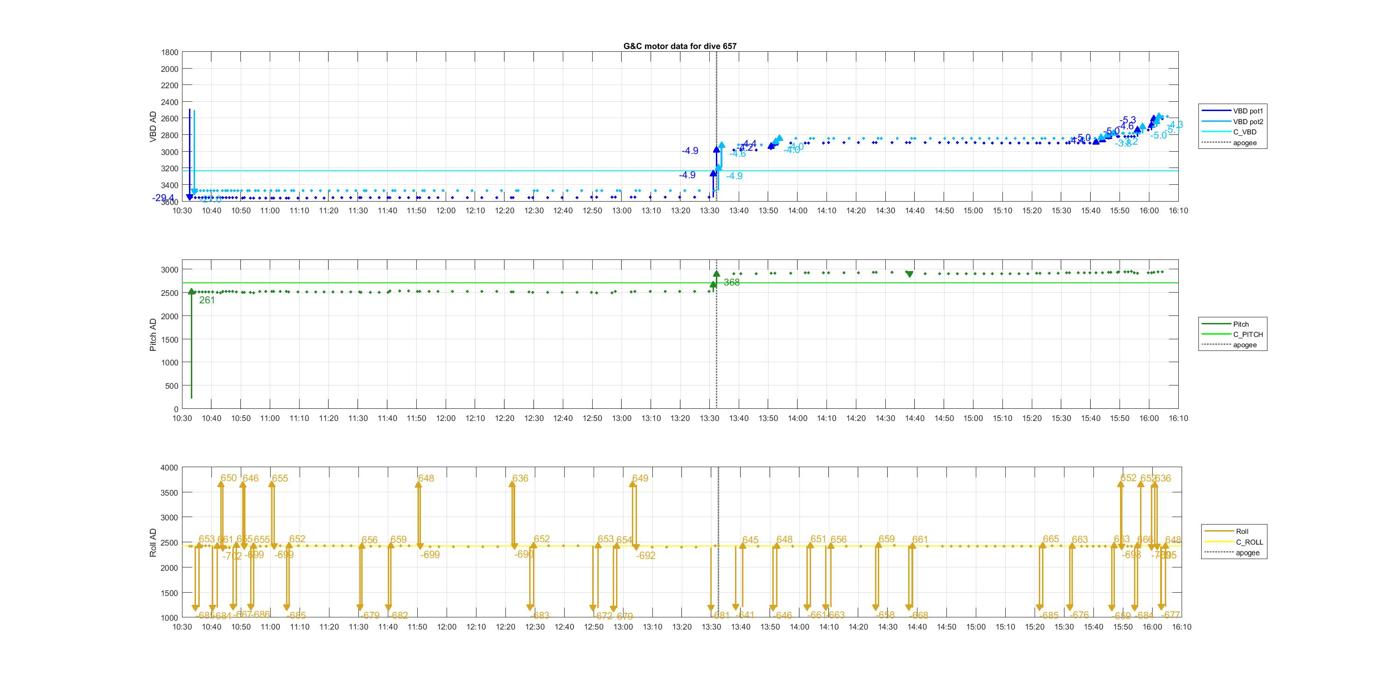
Task: Click the '368' label in Pitch plot
Action: [732, 283]
